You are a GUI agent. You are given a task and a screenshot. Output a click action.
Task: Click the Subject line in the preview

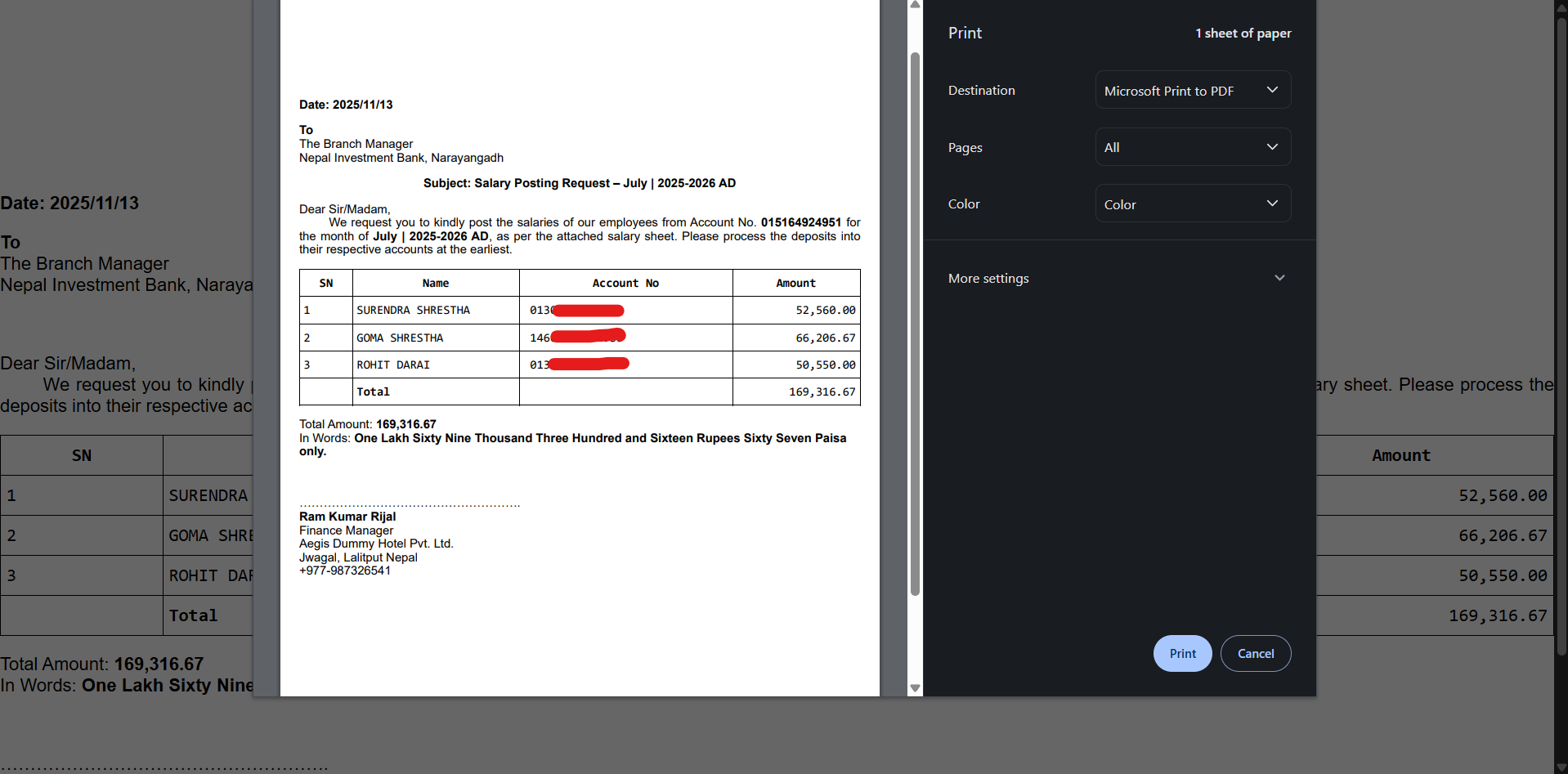(x=579, y=183)
